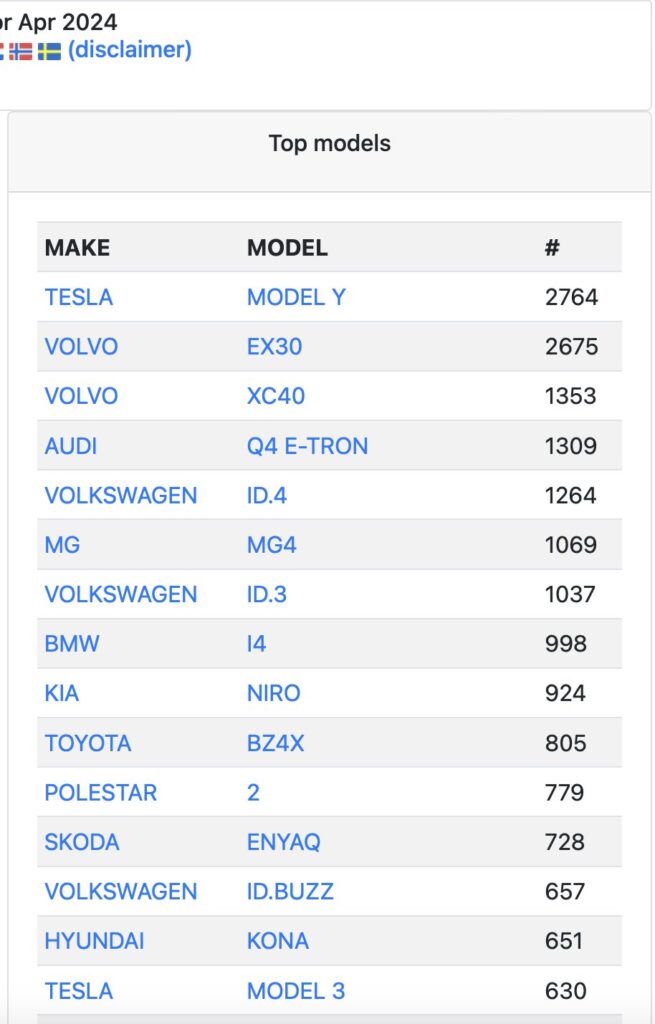Open the TESLA make link for Model Y

click(x=78, y=297)
